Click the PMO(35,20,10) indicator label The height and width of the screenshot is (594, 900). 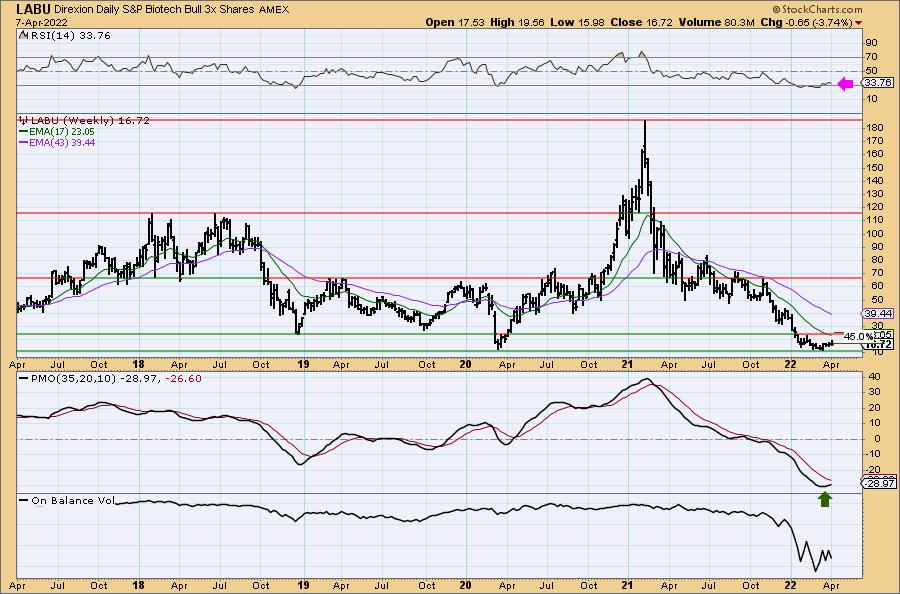click(73, 379)
